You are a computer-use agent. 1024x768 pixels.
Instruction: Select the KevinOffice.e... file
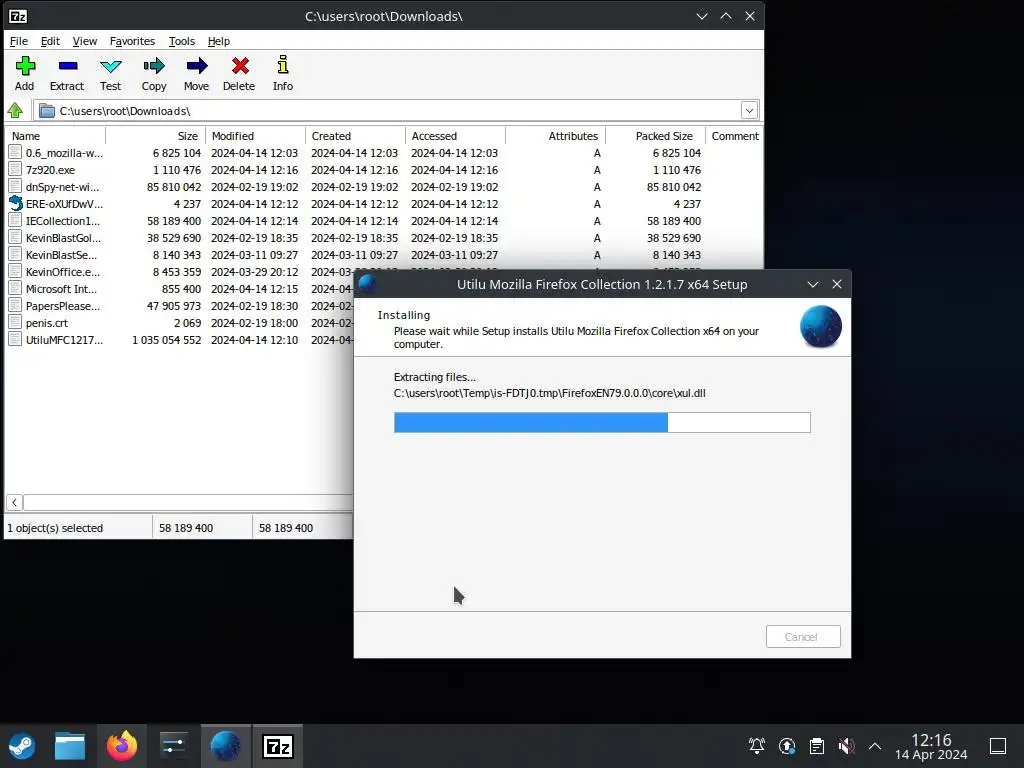click(x=63, y=272)
